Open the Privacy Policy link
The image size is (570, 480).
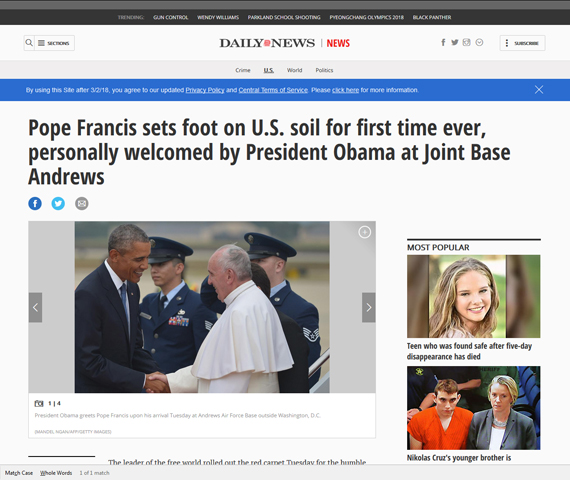click(205, 90)
